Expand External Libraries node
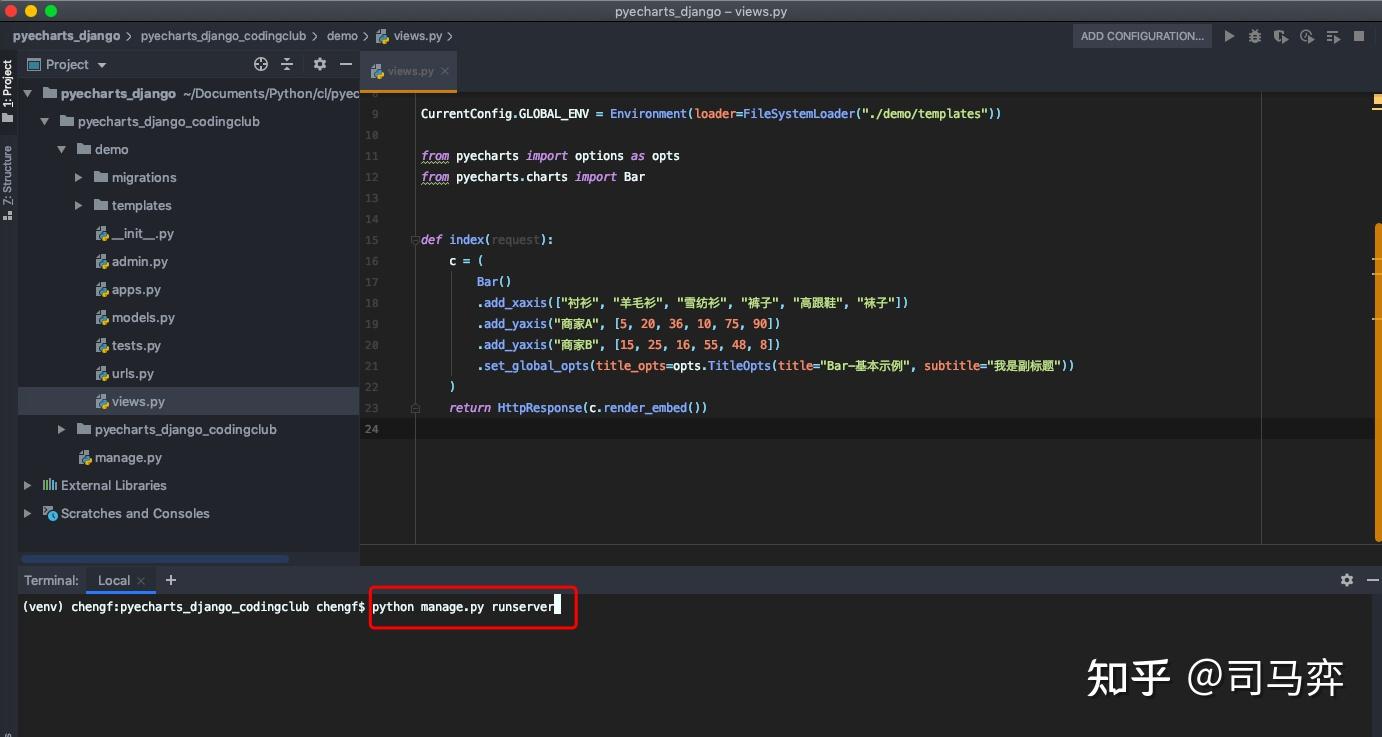Screen dimensions: 1382x737 click(x=28, y=485)
